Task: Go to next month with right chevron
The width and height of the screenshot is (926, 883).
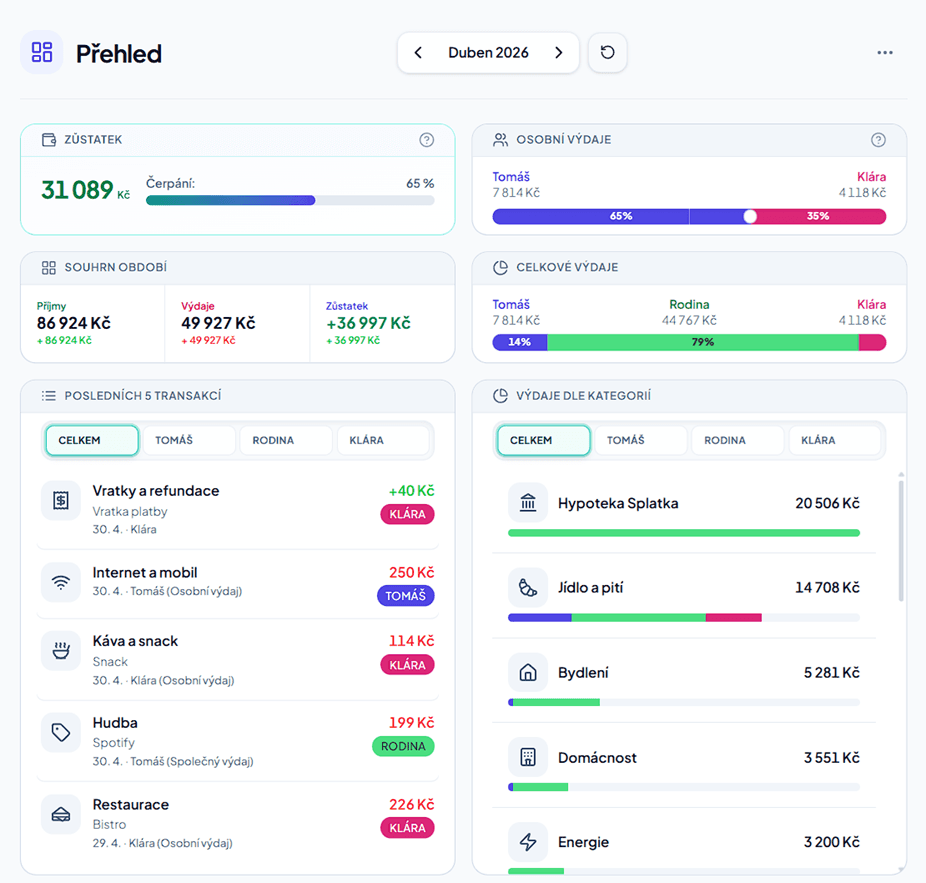Action: pyautogui.click(x=559, y=53)
